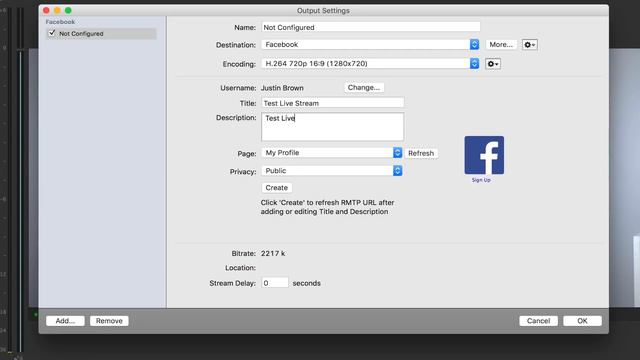Click the Create button

pyautogui.click(x=276, y=188)
